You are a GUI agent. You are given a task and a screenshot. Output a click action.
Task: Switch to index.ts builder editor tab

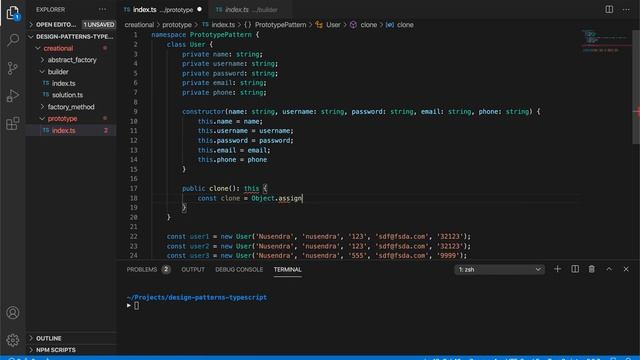point(250,9)
